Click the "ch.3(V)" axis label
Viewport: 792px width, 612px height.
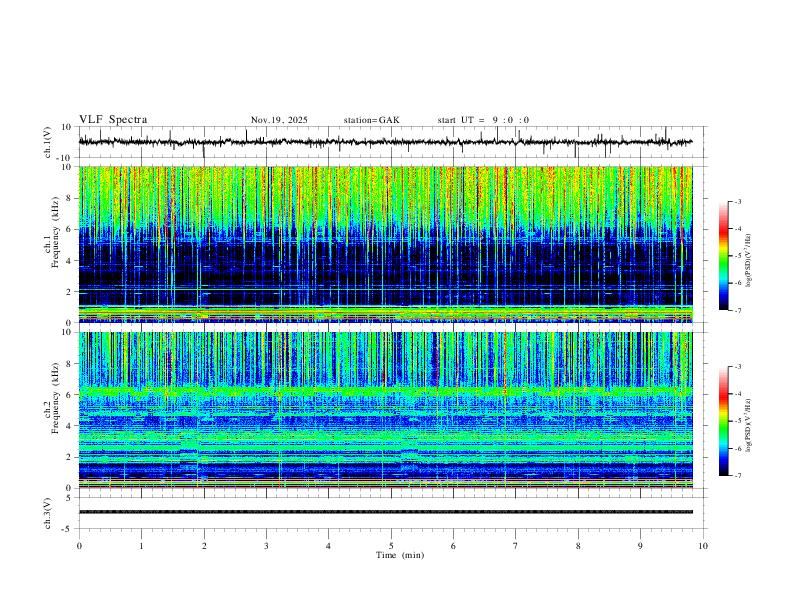[x=48, y=513]
